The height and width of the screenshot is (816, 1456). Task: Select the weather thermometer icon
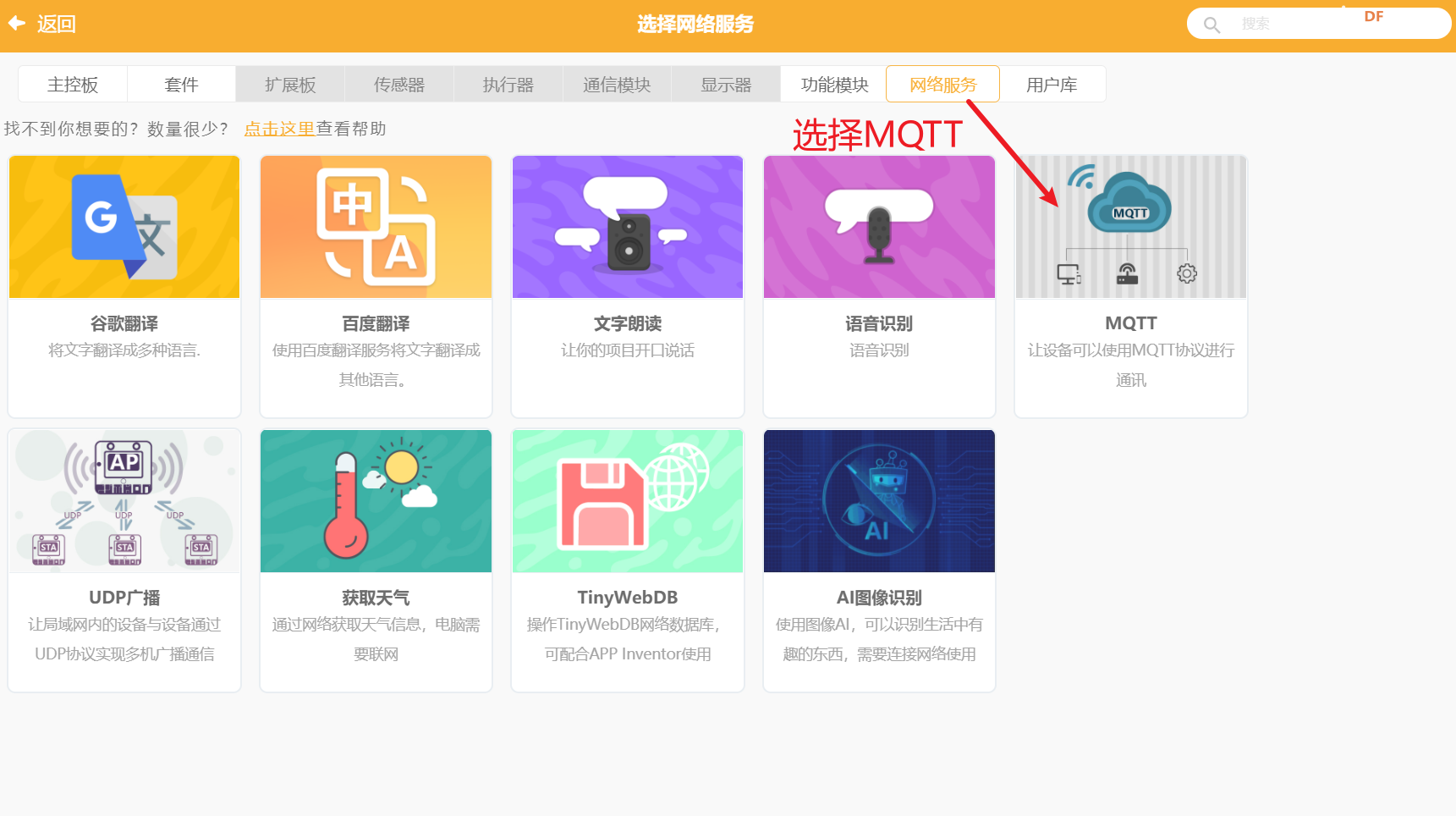click(376, 500)
